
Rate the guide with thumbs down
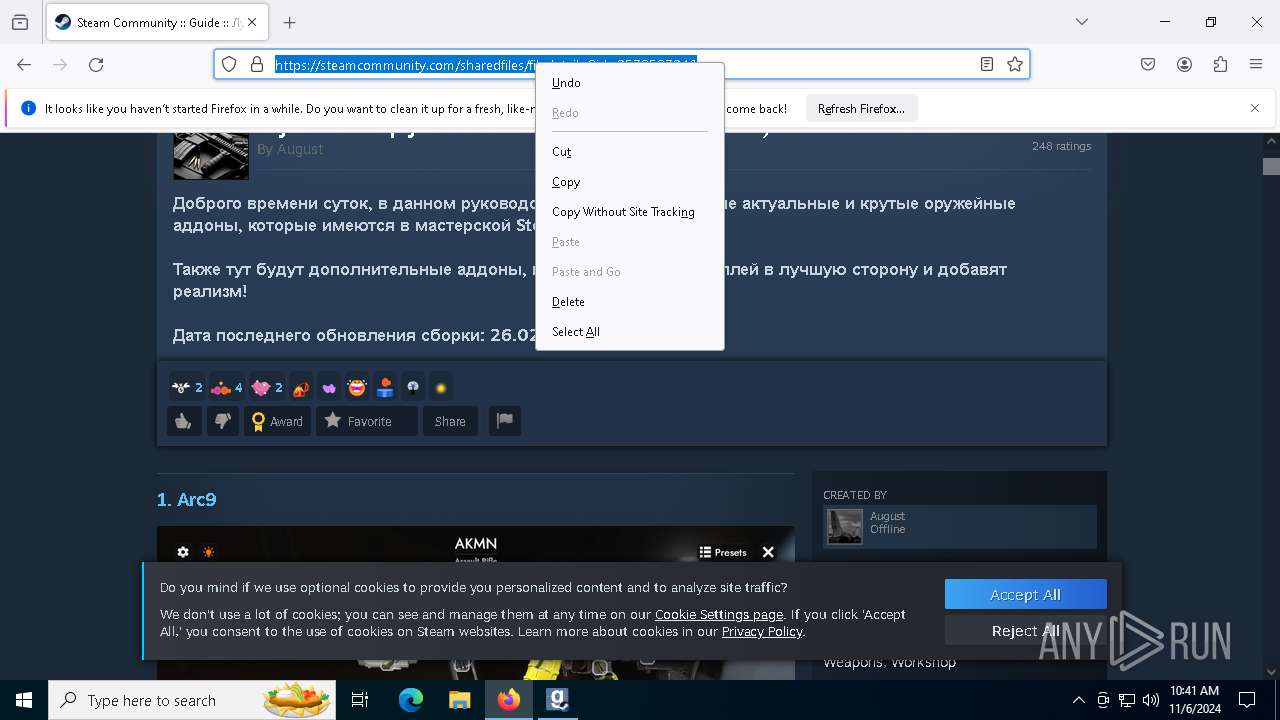coord(222,421)
